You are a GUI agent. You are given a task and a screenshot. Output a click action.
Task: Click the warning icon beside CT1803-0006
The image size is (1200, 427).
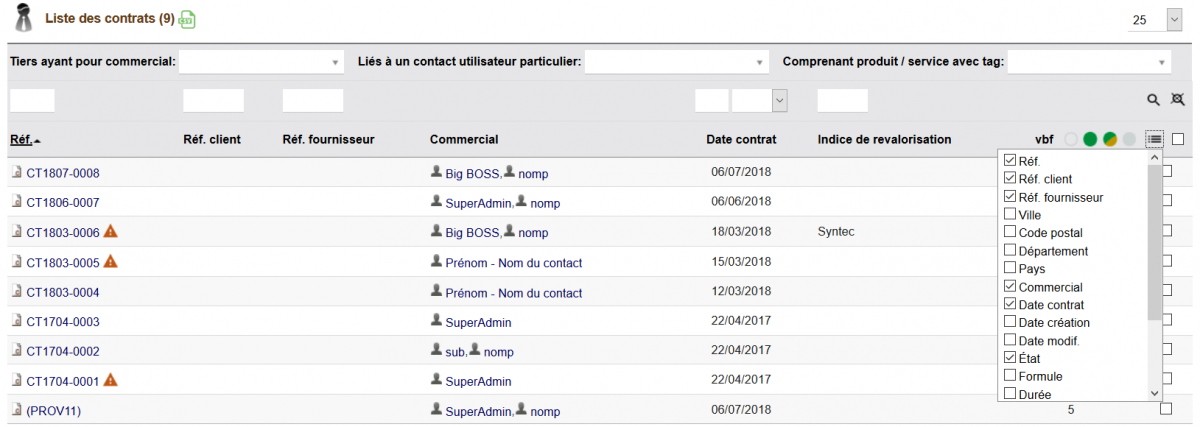pyautogui.click(x=111, y=232)
